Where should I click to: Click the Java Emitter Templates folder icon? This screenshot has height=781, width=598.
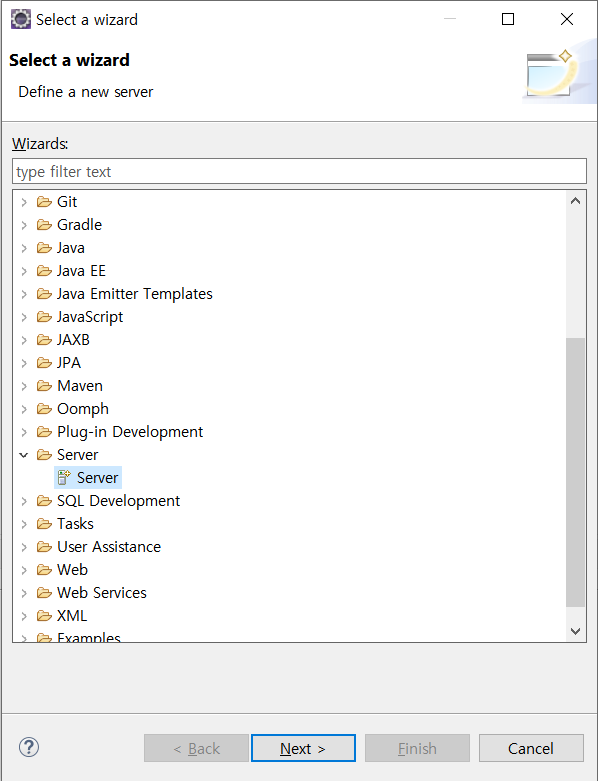(x=44, y=294)
